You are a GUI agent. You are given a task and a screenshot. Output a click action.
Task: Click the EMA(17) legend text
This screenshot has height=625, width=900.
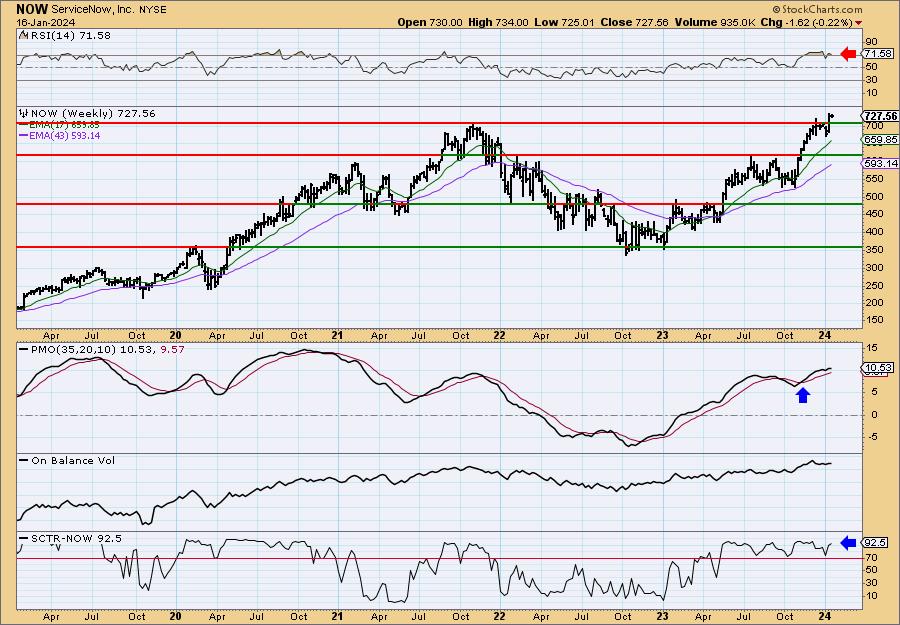click(x=64, y=125)
